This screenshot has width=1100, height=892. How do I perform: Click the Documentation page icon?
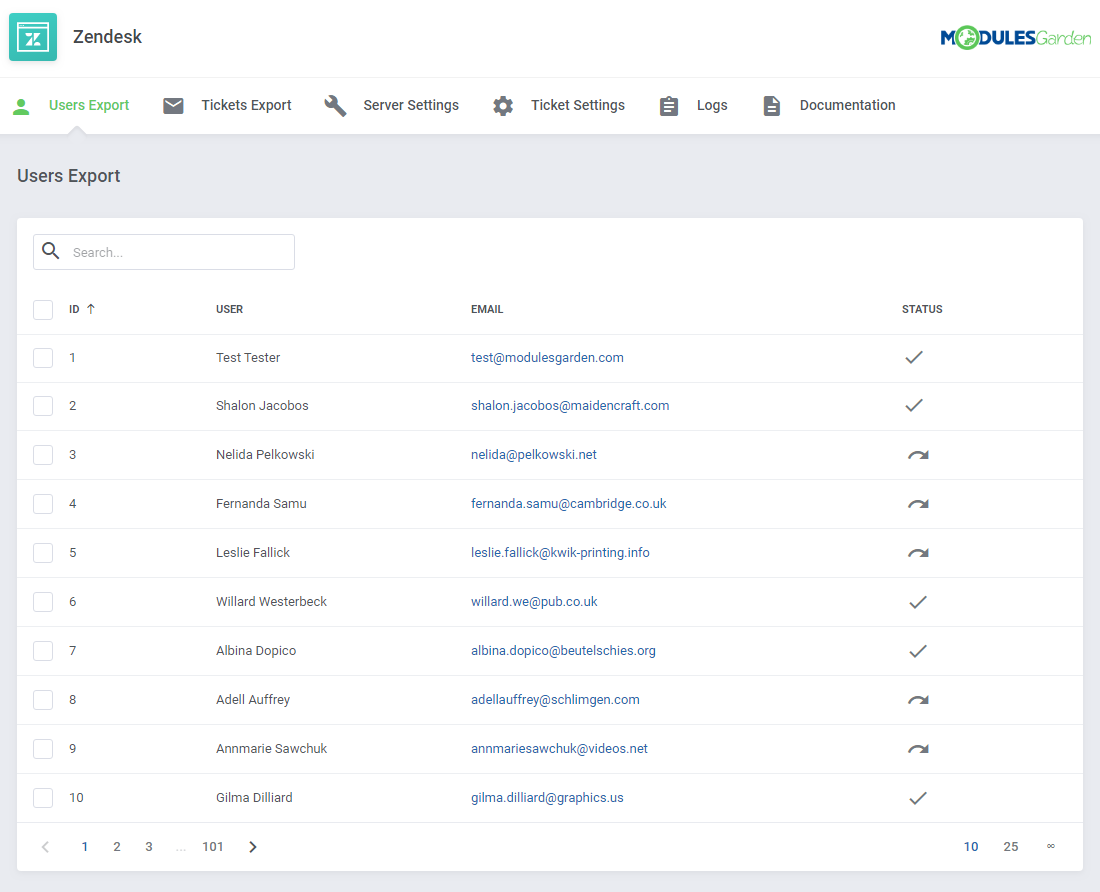coord(771,105)
